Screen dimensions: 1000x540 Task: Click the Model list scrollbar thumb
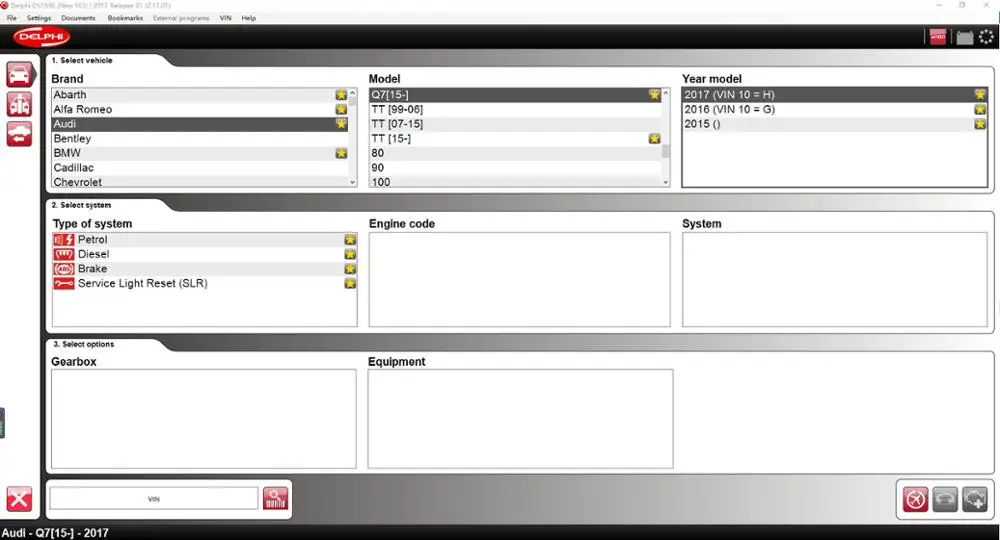pyautogui.click(x=666, y=151)
